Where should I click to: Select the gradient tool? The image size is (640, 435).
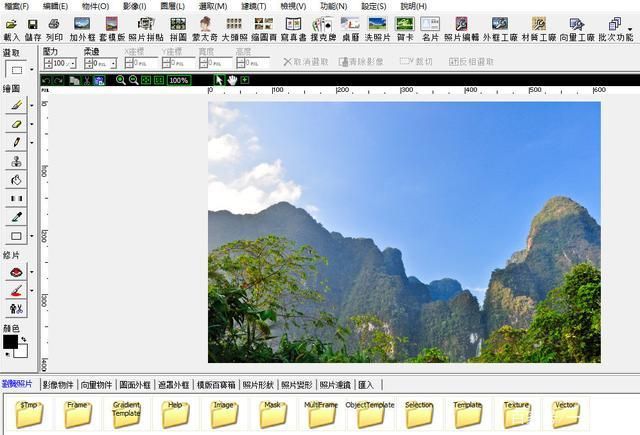point(16,198)
